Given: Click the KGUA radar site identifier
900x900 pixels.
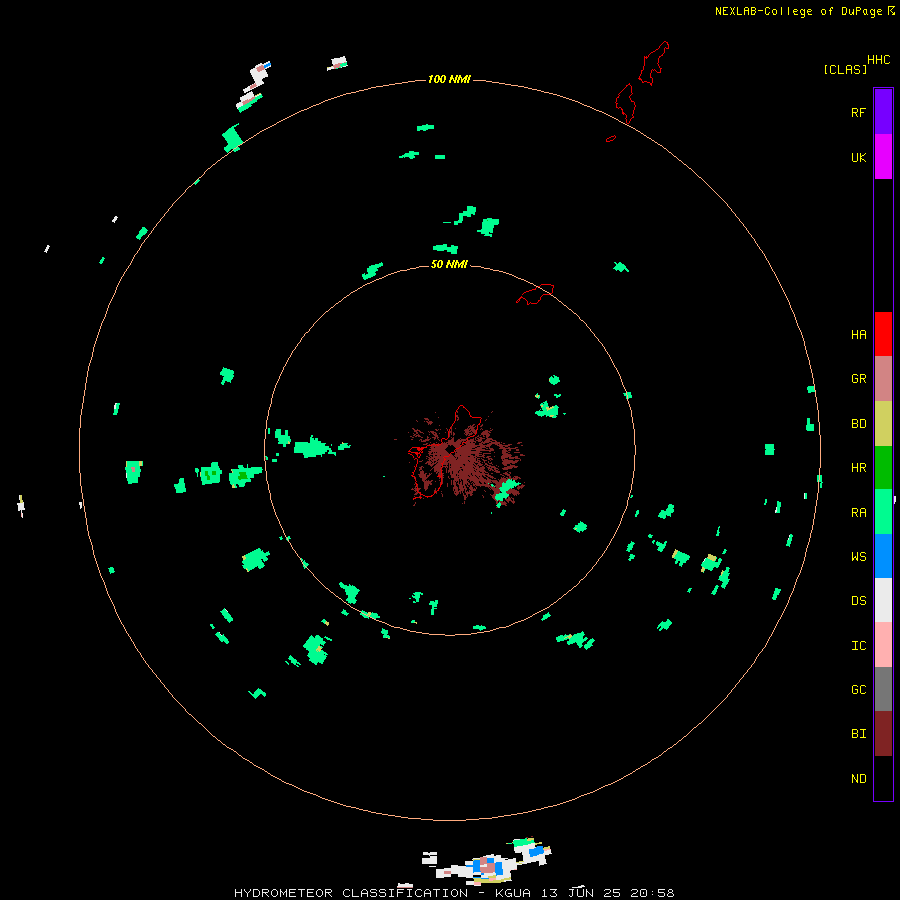Looking at the screenshot, I should pos(513,893).
